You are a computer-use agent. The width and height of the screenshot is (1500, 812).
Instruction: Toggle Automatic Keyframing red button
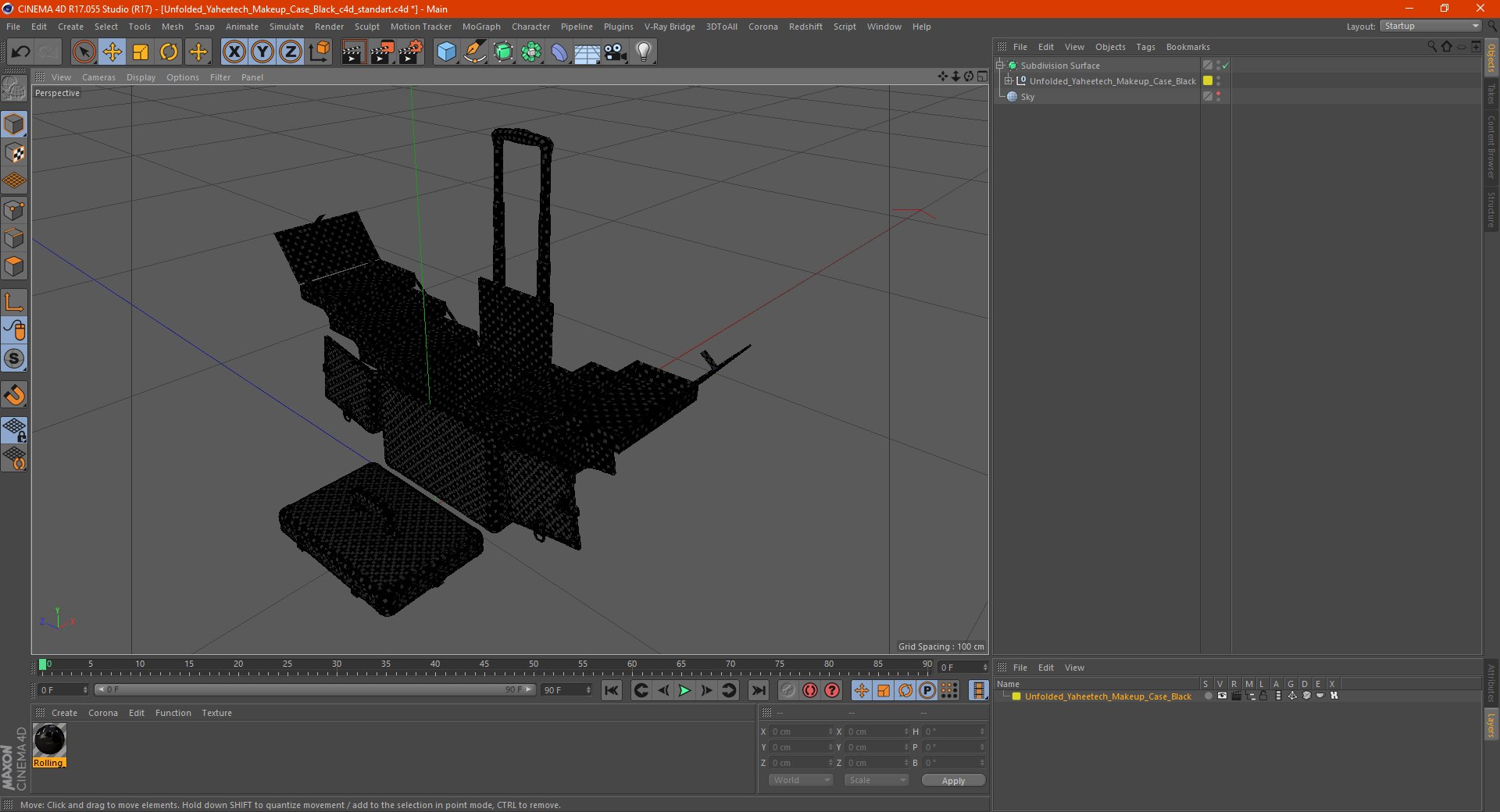point(810,690)
